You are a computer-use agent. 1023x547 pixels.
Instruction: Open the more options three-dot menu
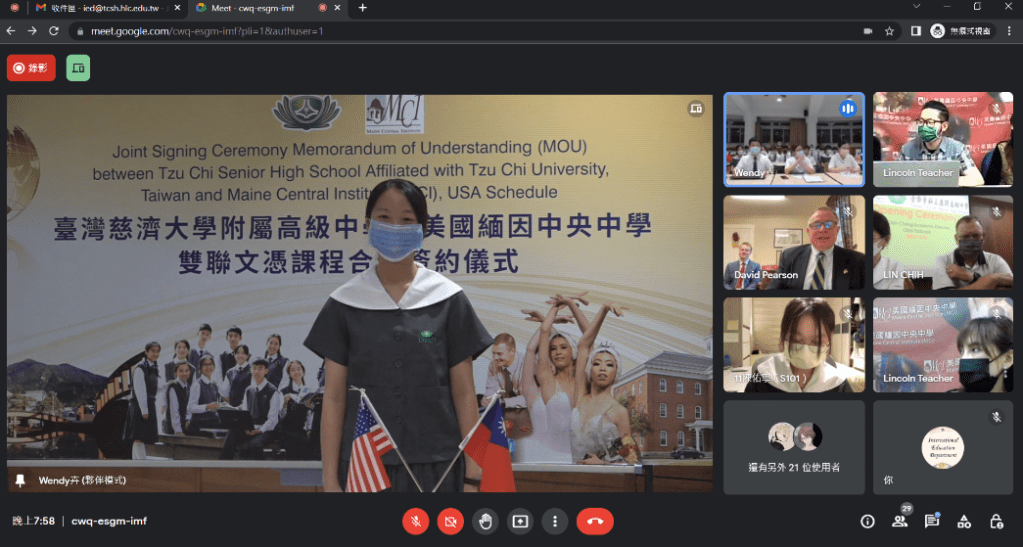coord(554,521)
